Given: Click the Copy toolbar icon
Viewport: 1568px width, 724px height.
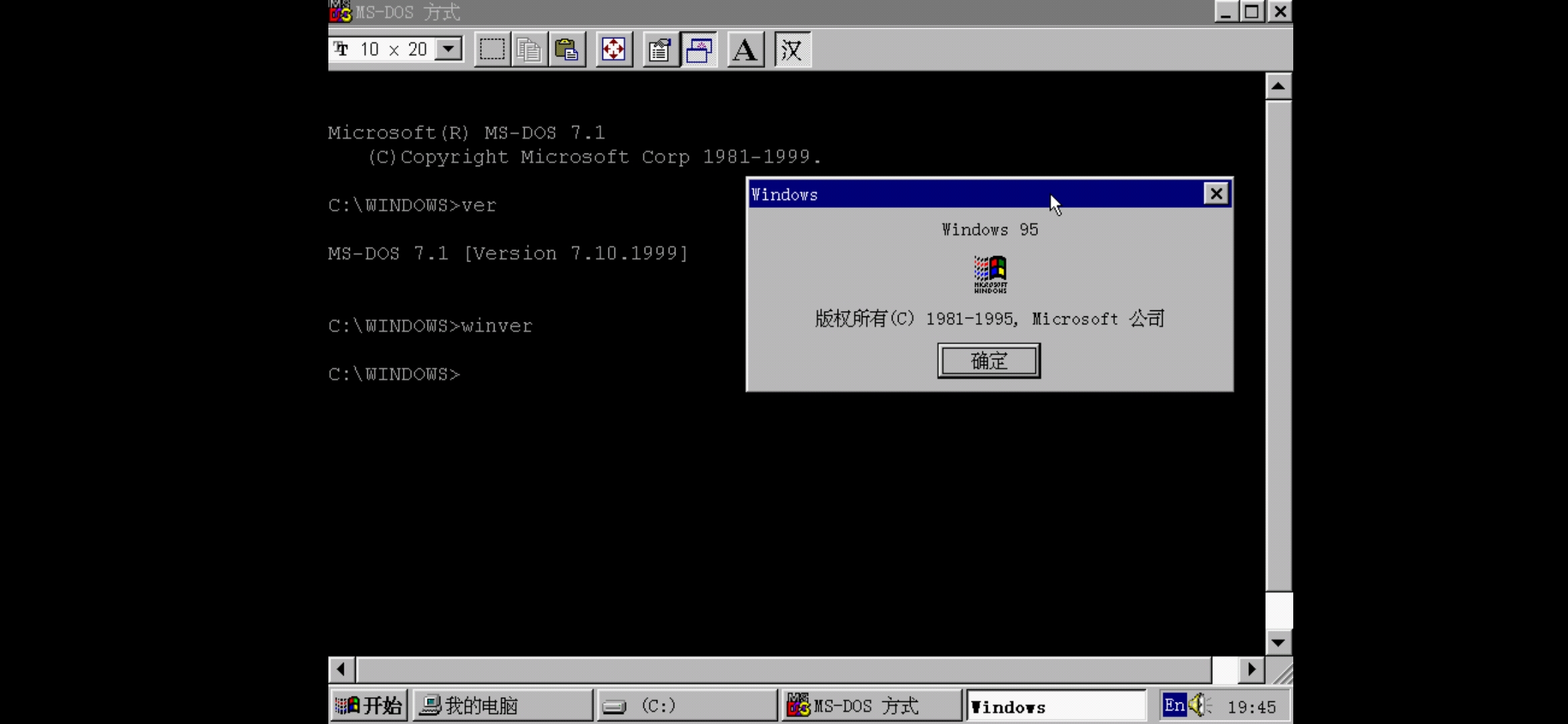Looking at the screenshot, I should point(529,50).
